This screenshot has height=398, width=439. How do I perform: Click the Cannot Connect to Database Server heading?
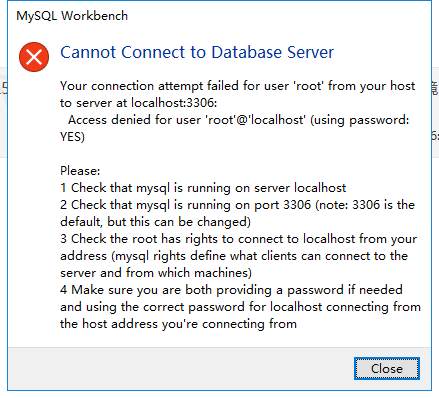tap(197, 52)
